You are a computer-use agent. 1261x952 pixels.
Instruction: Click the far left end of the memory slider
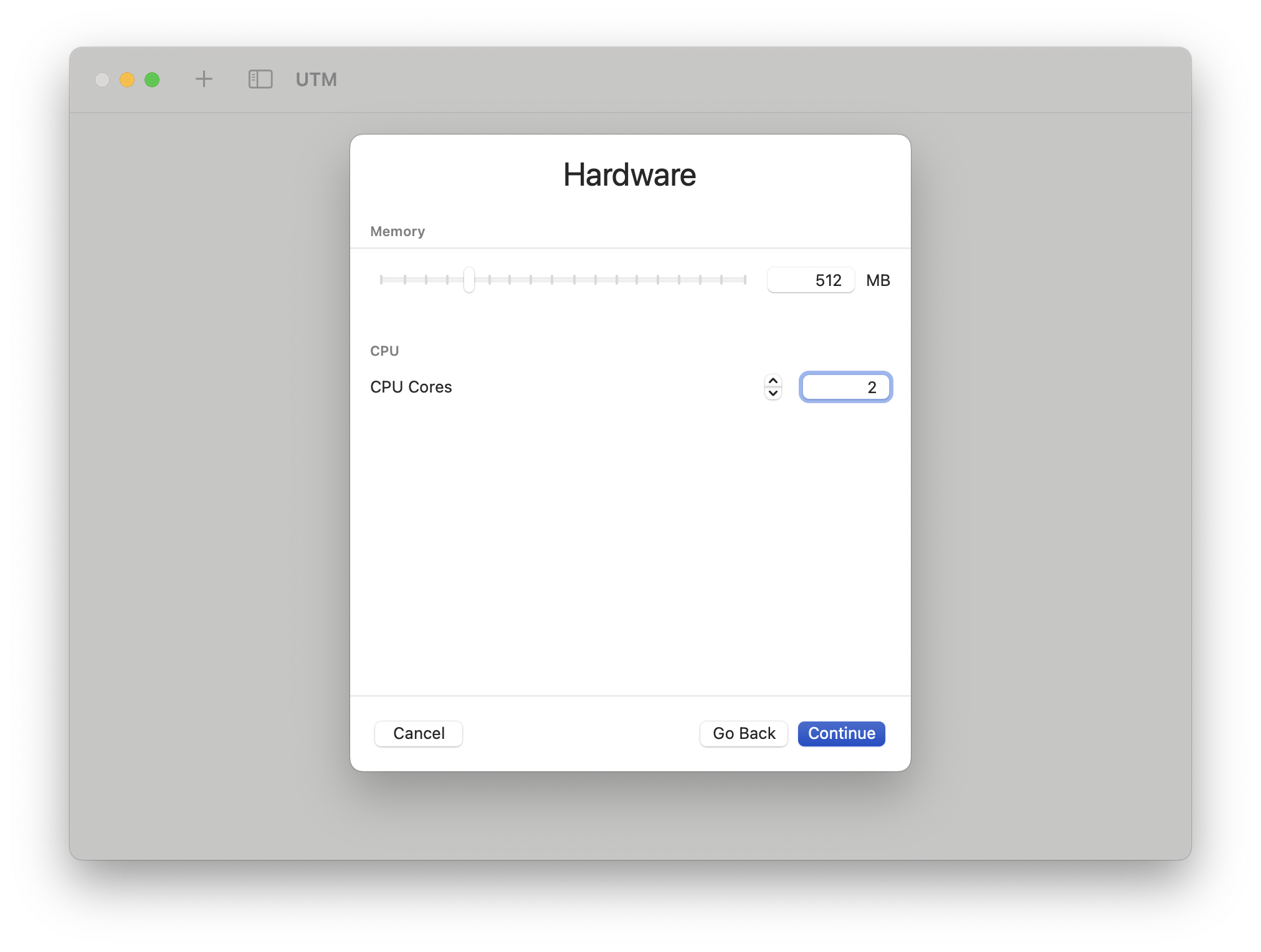(381, 280)
